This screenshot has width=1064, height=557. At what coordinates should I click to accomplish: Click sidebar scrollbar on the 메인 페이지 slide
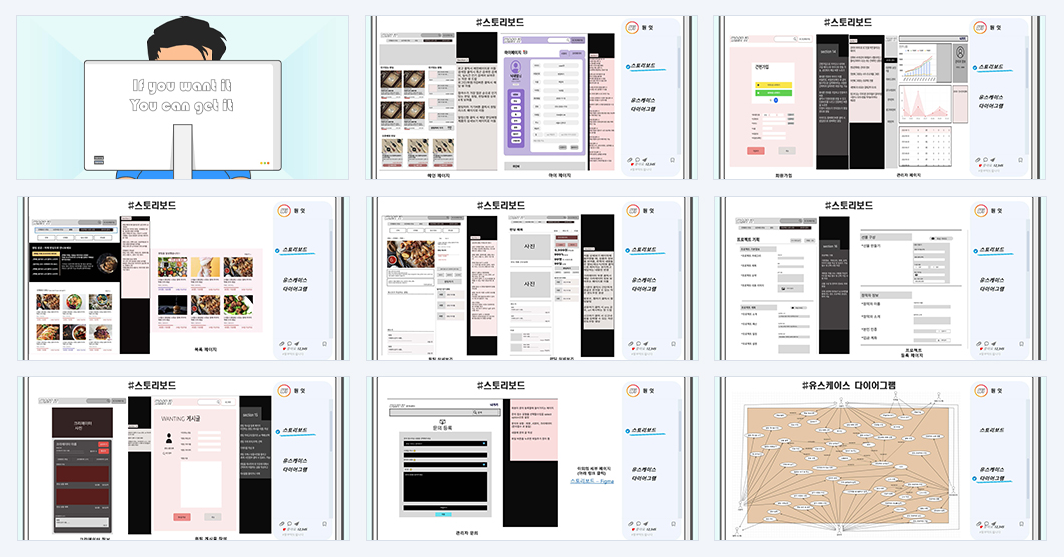point(679,68)
